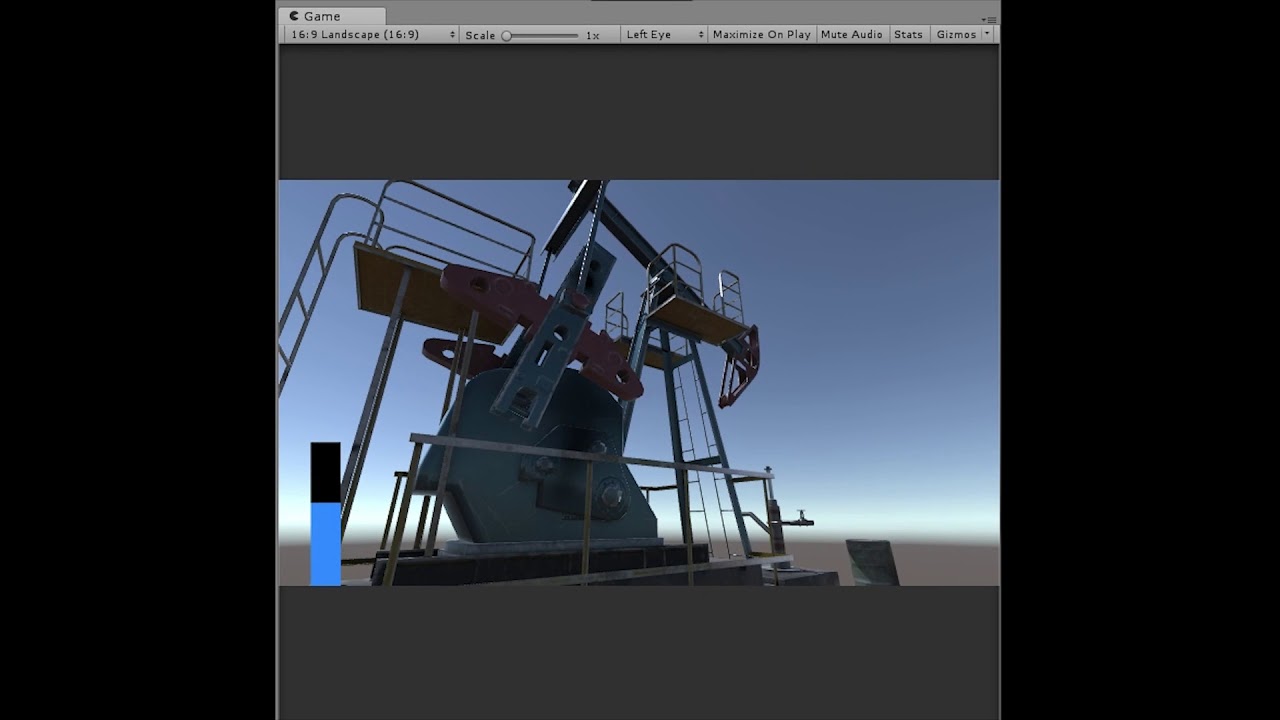Screen dimensions: 1280x720
Task: Toggle Maximize On Play
Action: point(761,34)
